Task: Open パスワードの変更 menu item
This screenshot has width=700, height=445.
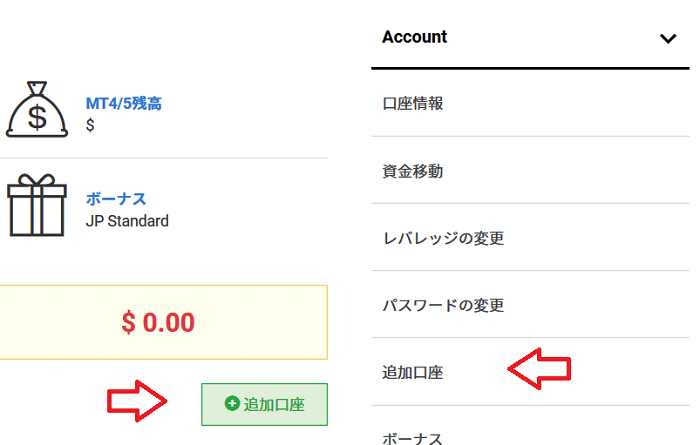Action: pos(443,305)
